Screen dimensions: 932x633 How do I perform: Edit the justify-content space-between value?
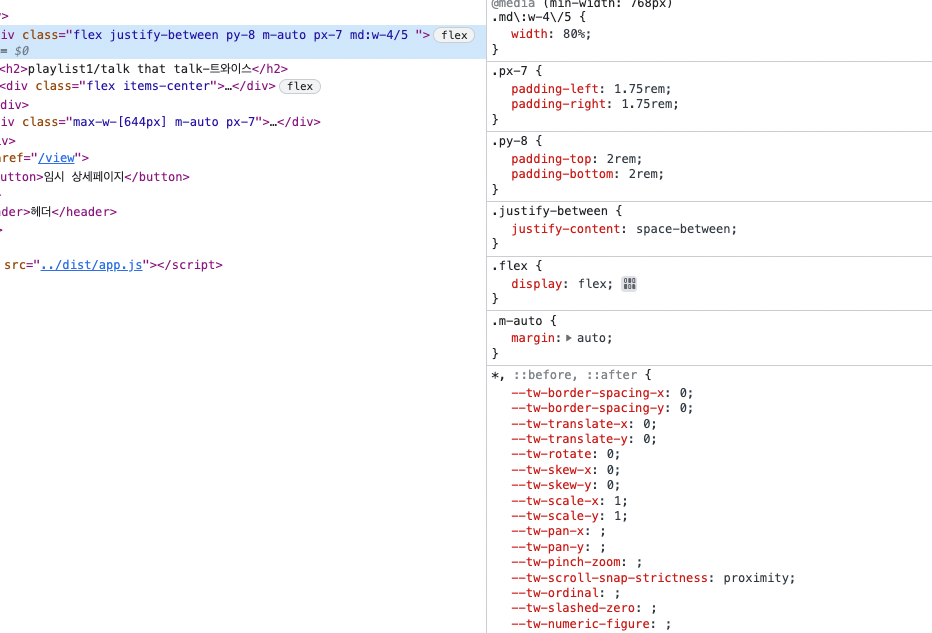click(684, 229)
